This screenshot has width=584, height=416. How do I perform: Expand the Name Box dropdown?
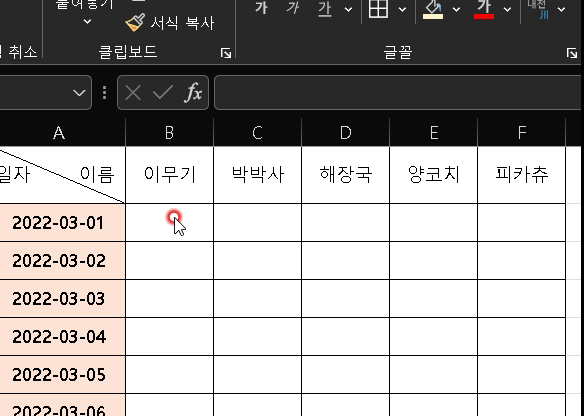click(79, 92)
